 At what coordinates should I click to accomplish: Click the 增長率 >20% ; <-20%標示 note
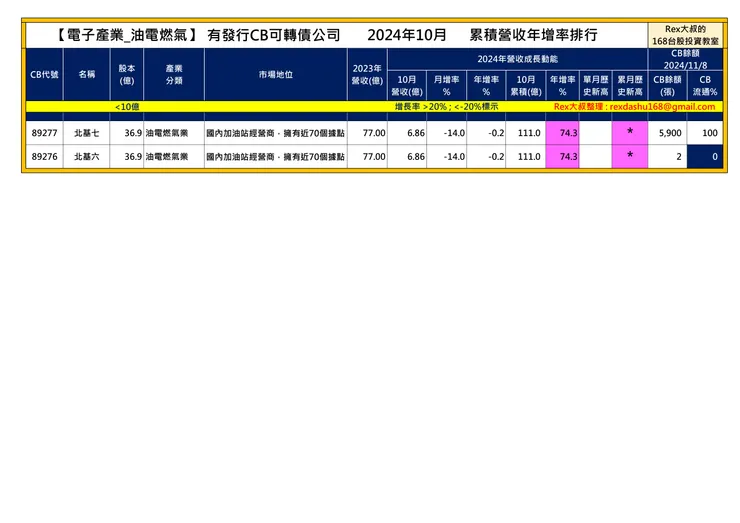(x=446, y=107)
